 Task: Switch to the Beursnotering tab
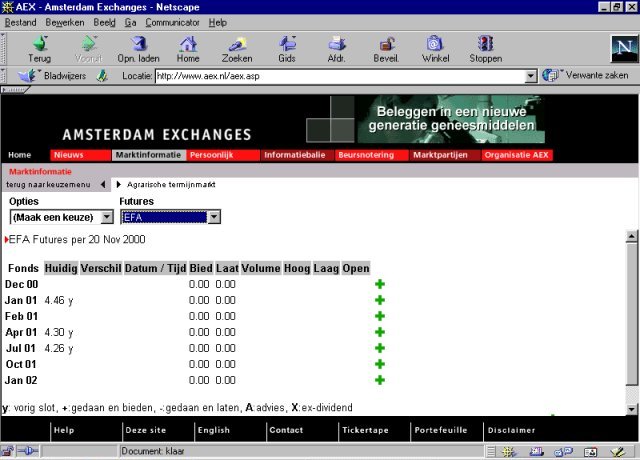pos(371,155)
